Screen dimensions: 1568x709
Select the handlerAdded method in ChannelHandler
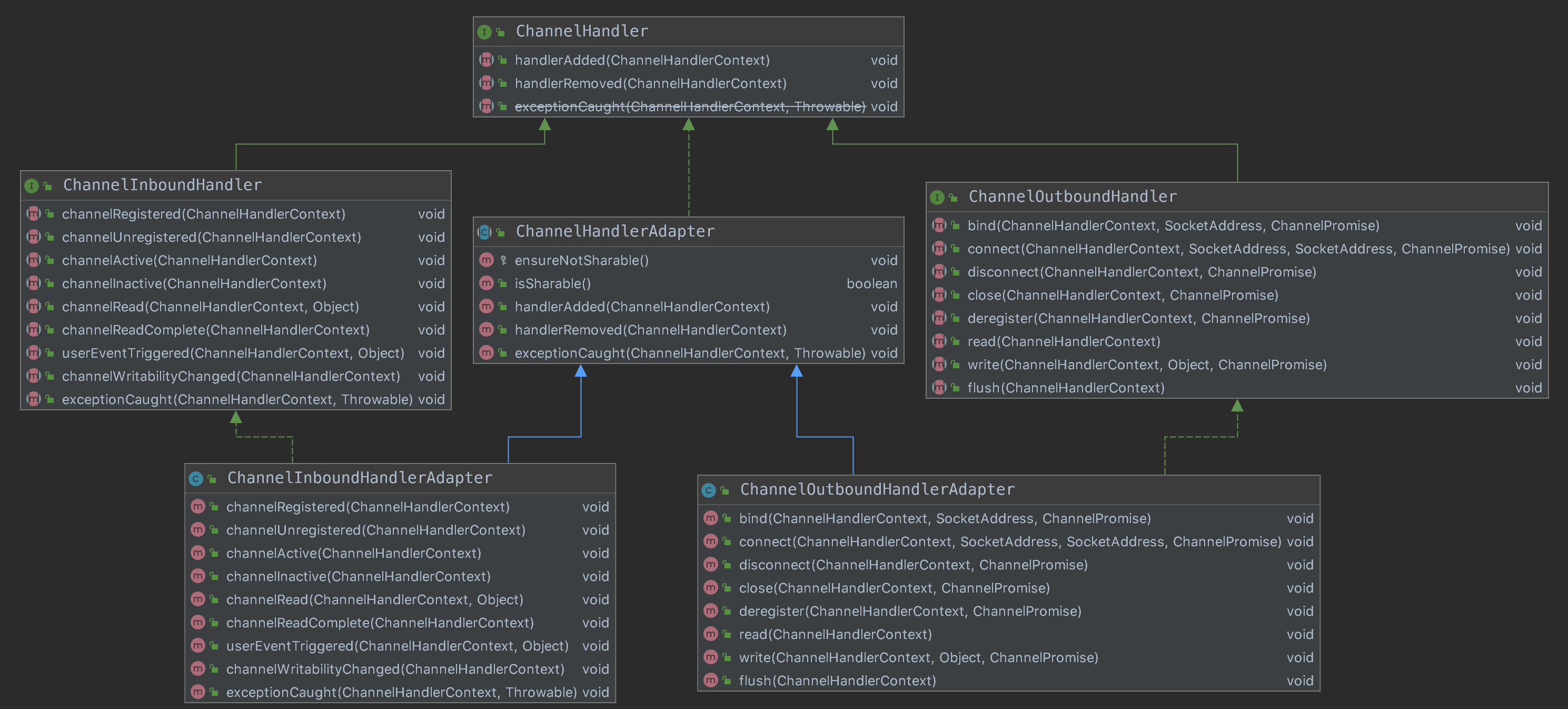click(x=641, y=60)
